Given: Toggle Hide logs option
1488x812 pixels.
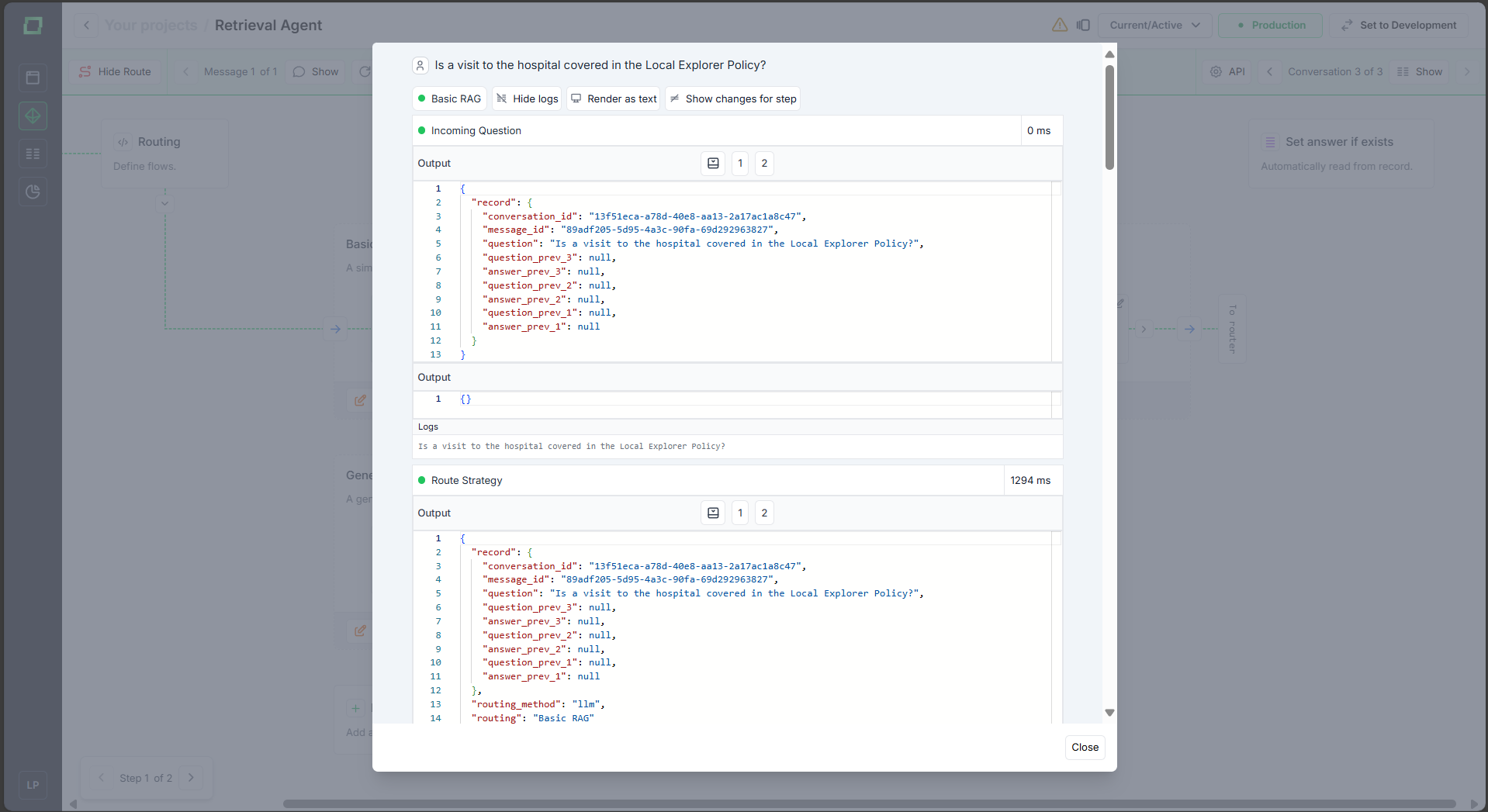Looking at the screenshot, I should click(528, 98).
